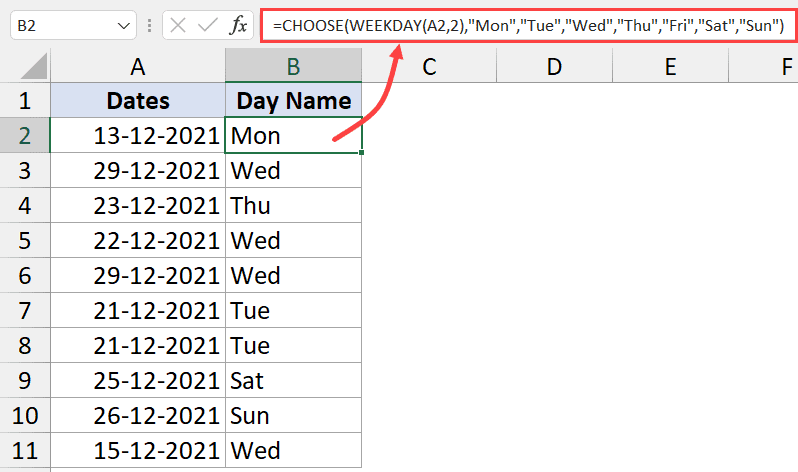
Task: Select column D header
Action: (x=553, y=67)
